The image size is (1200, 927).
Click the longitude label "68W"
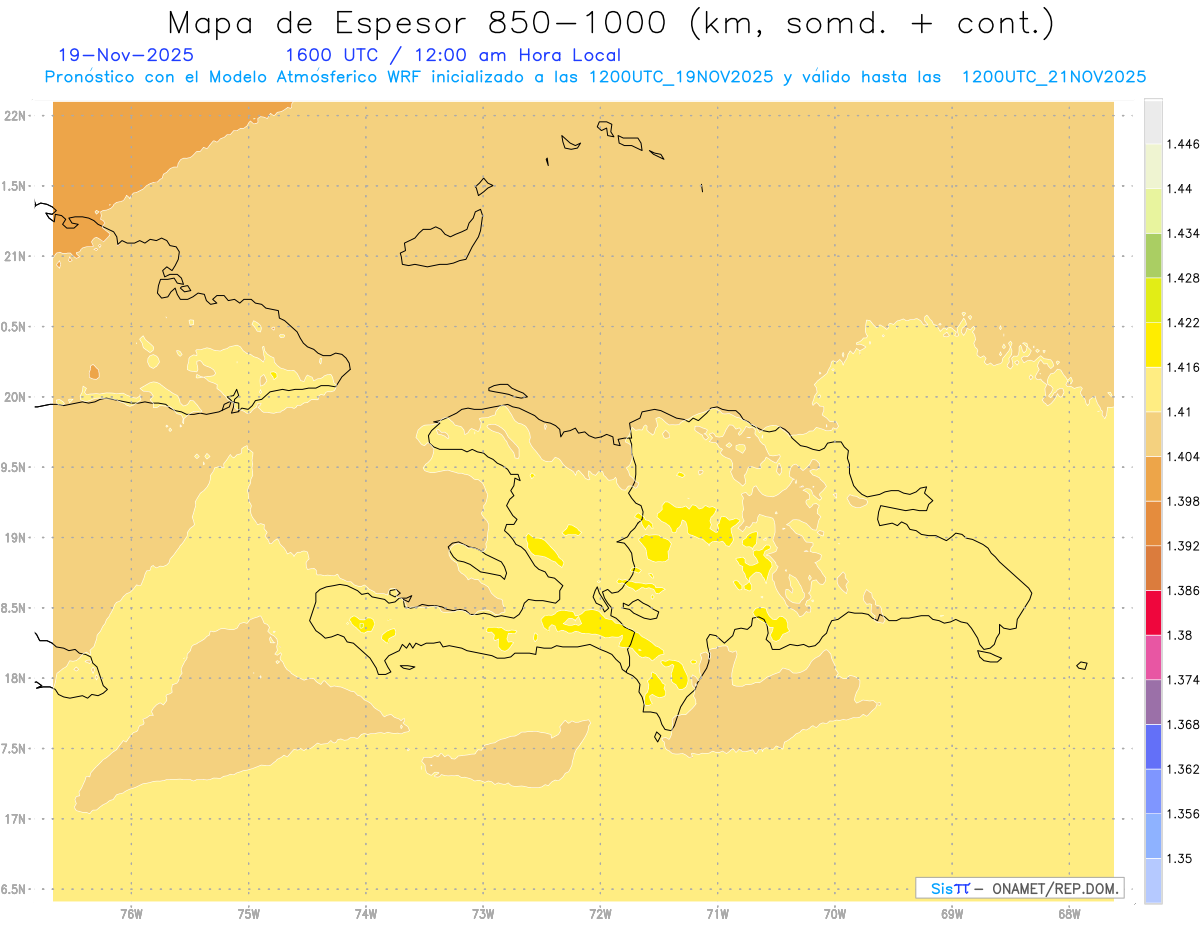1069,914
